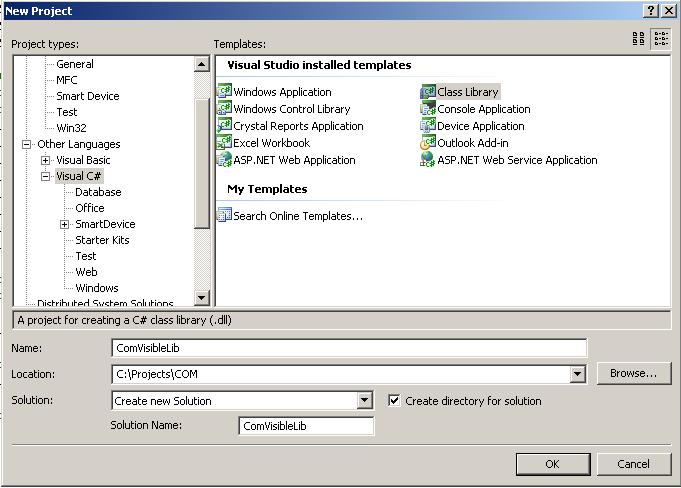This screenshot has width=681, height=488.
Task: Click the Windows Application template label
Action: click(x=282, y=92)
